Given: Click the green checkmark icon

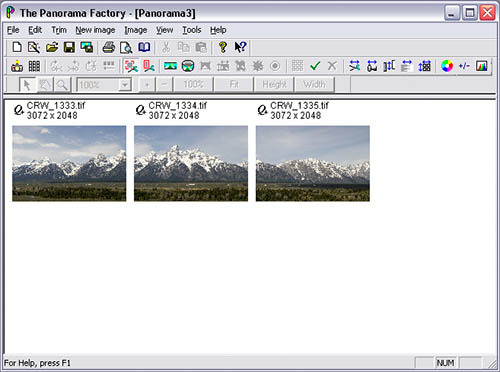Looking at the screenshot, I should [x=315, y=66].
